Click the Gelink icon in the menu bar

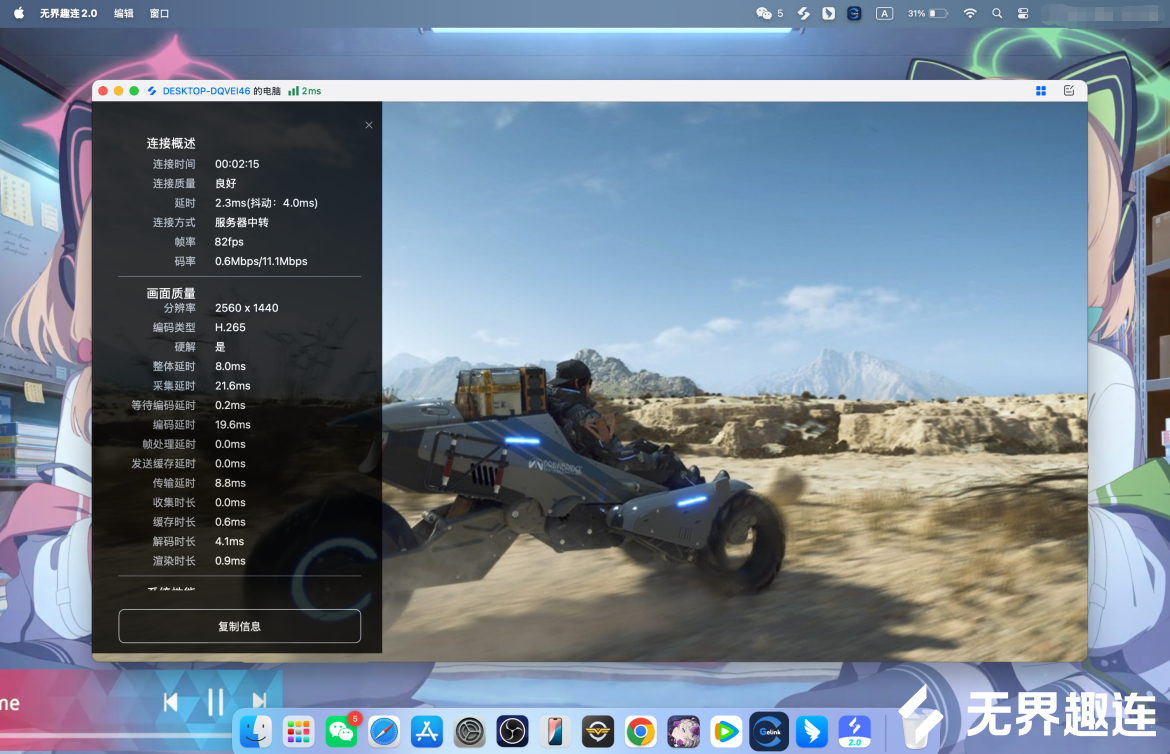coord(854,14)
